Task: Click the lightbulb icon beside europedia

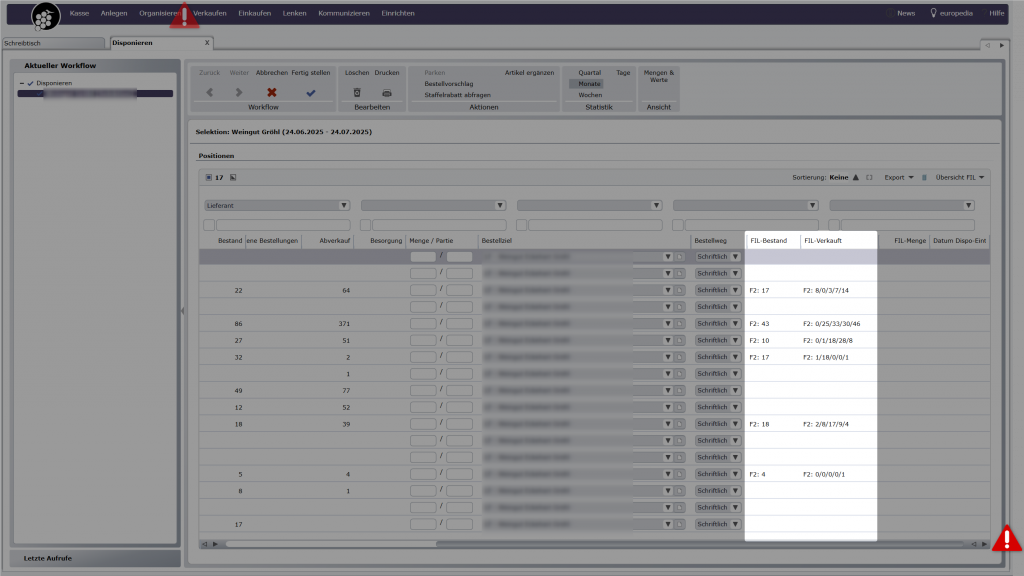Action: click(x=934, y=13)
